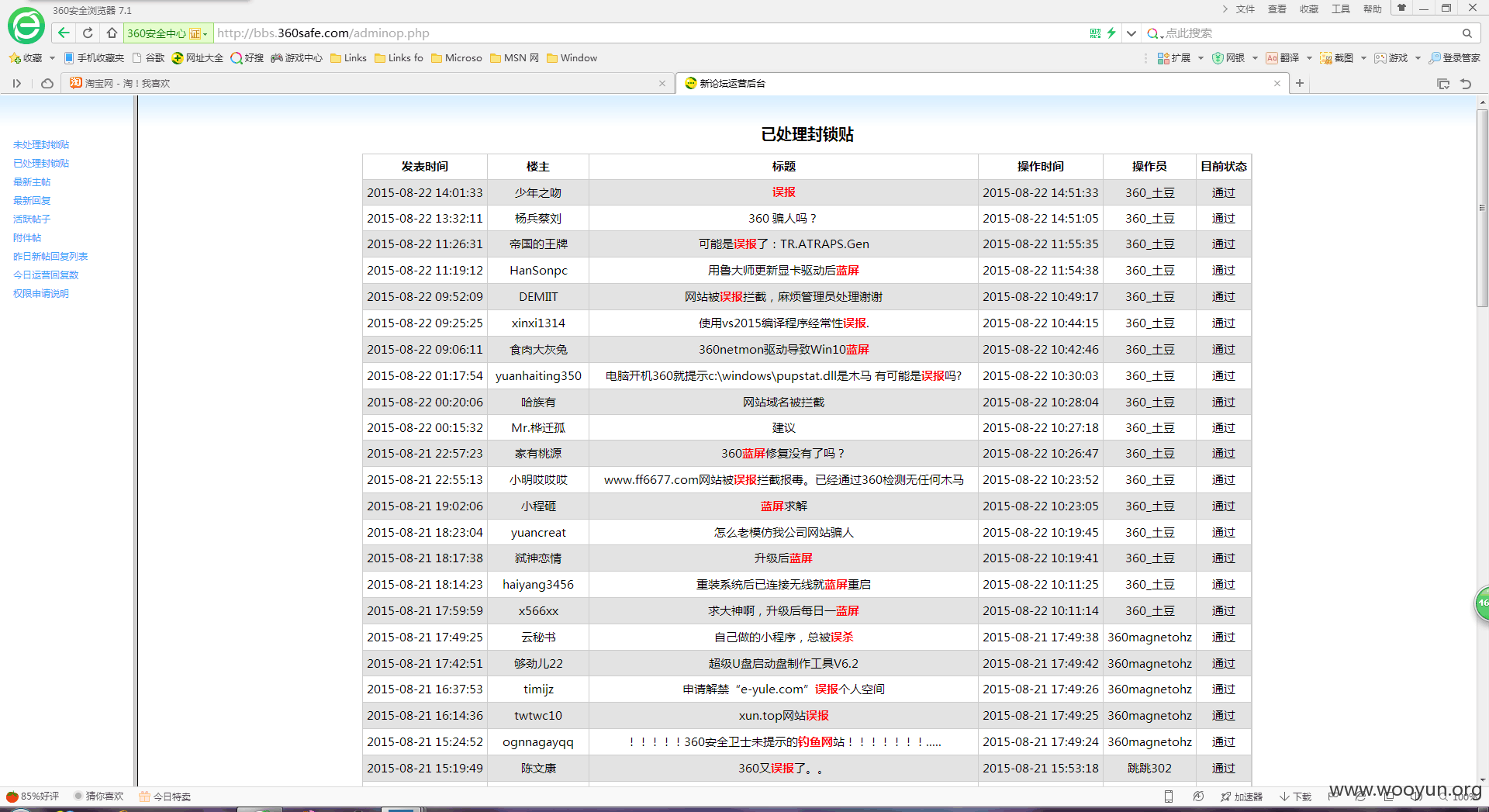The height and width of the screenshot is (812, 1489).
Task: Toggle the sidebar panel icon left of tabs
Action: (17, 83)
